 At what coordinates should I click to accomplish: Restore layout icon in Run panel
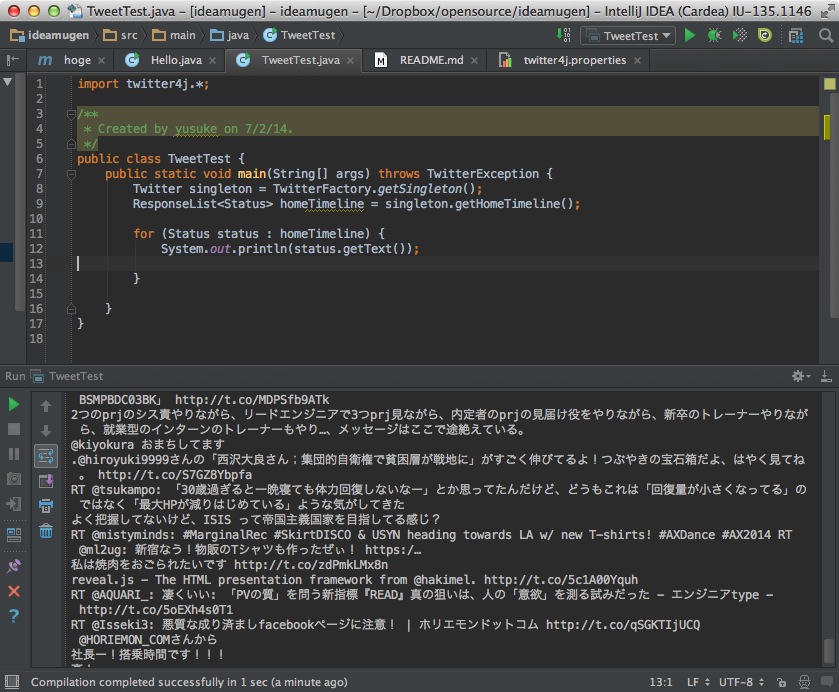[14, 534]
